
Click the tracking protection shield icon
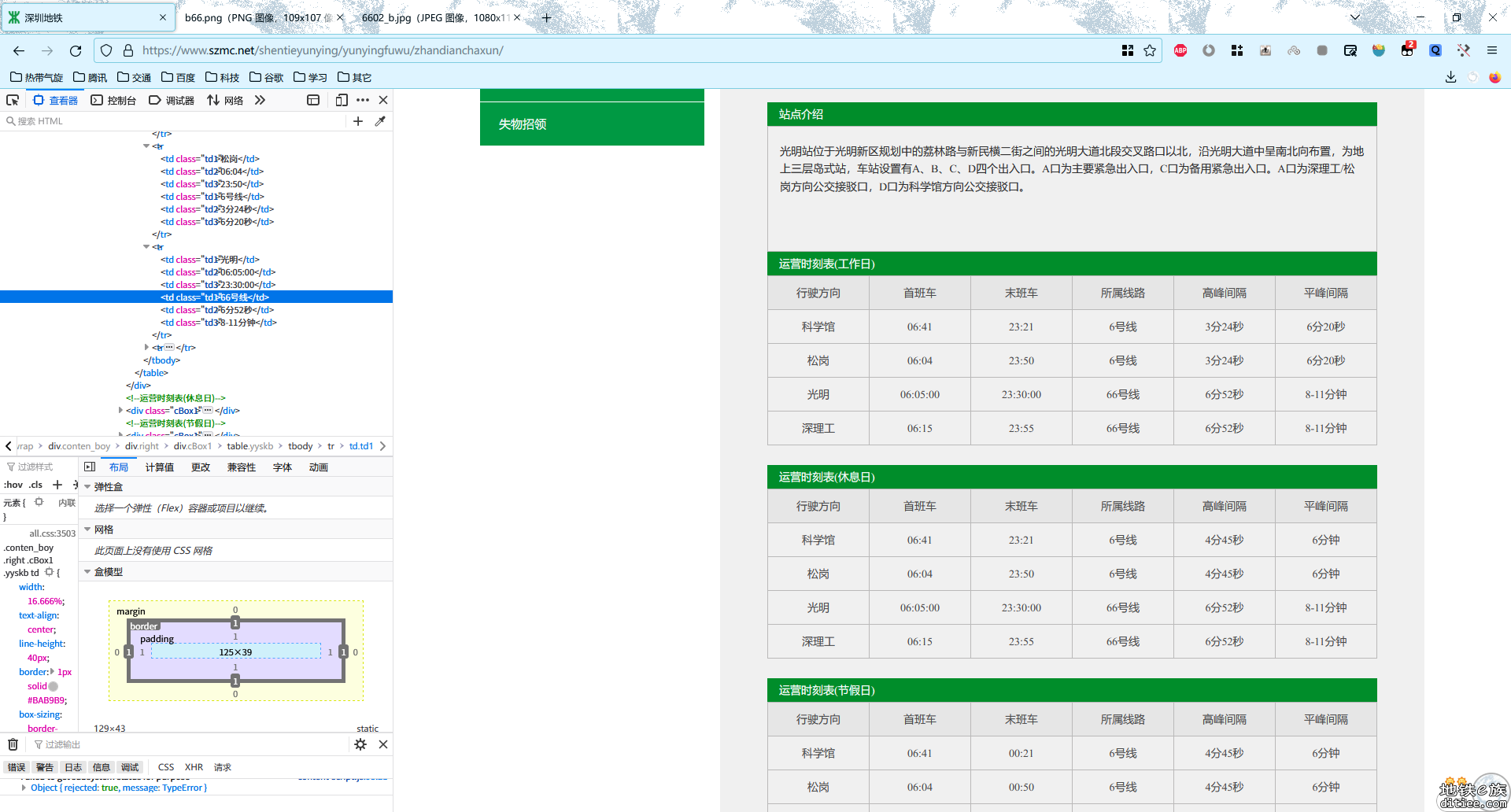click(x=106, y=50)
